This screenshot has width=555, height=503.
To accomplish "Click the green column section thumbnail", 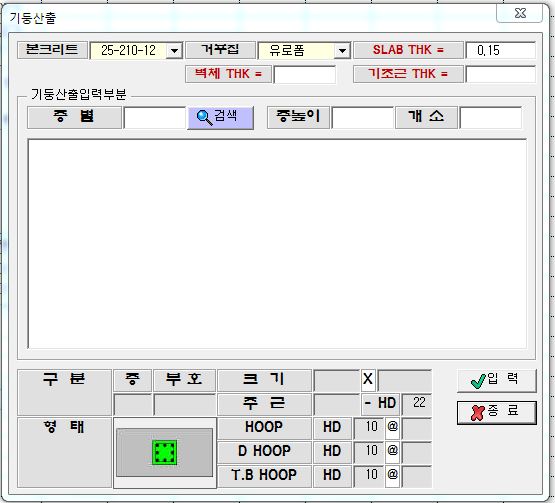I will 165,452.
